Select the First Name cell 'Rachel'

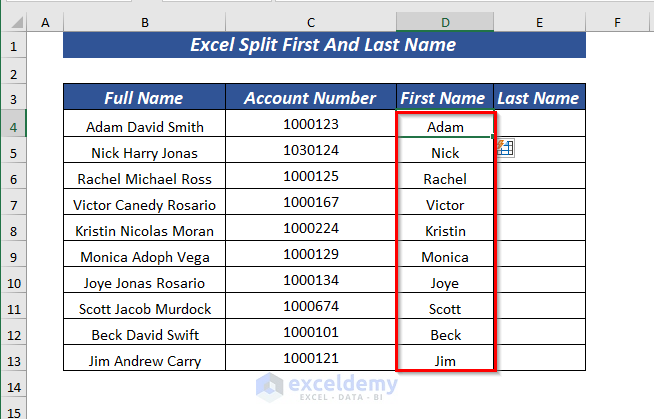coord(445,179)
